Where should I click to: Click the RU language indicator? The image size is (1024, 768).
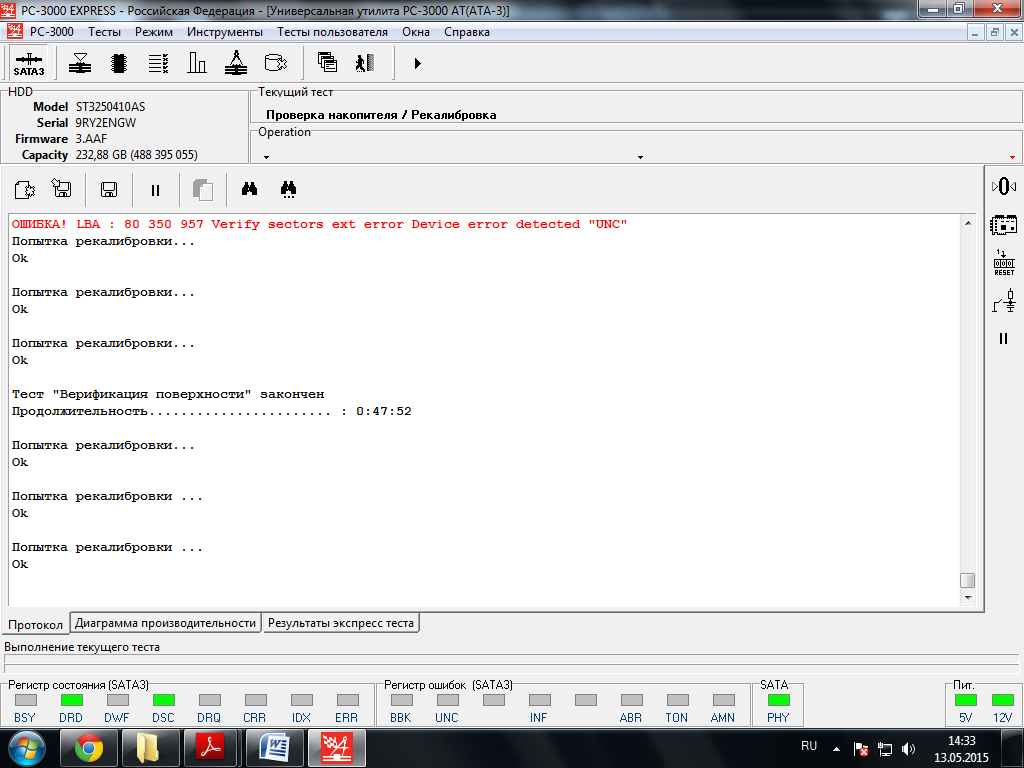pos(808,746)
